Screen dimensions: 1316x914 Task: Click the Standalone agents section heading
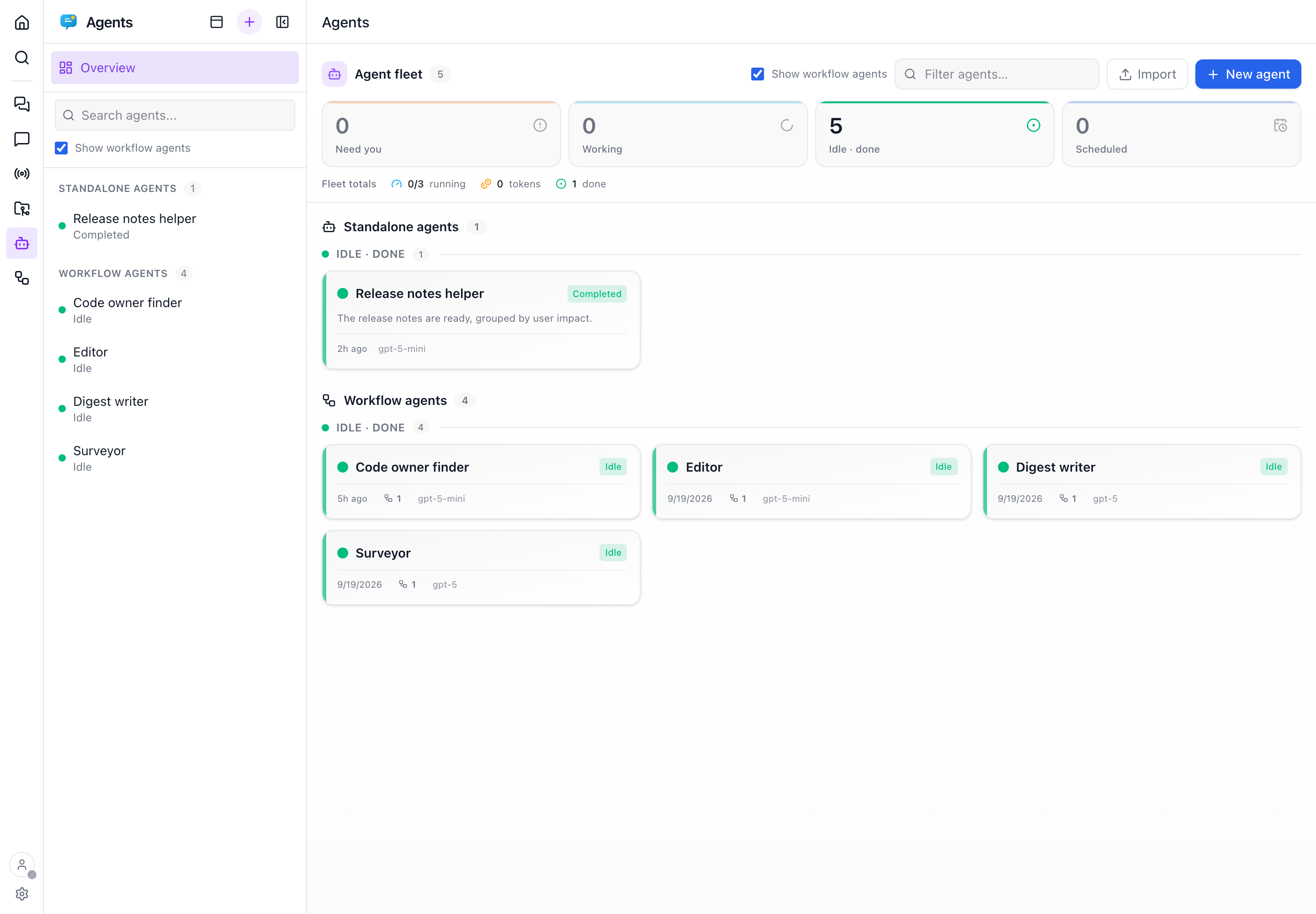point(401,227)
